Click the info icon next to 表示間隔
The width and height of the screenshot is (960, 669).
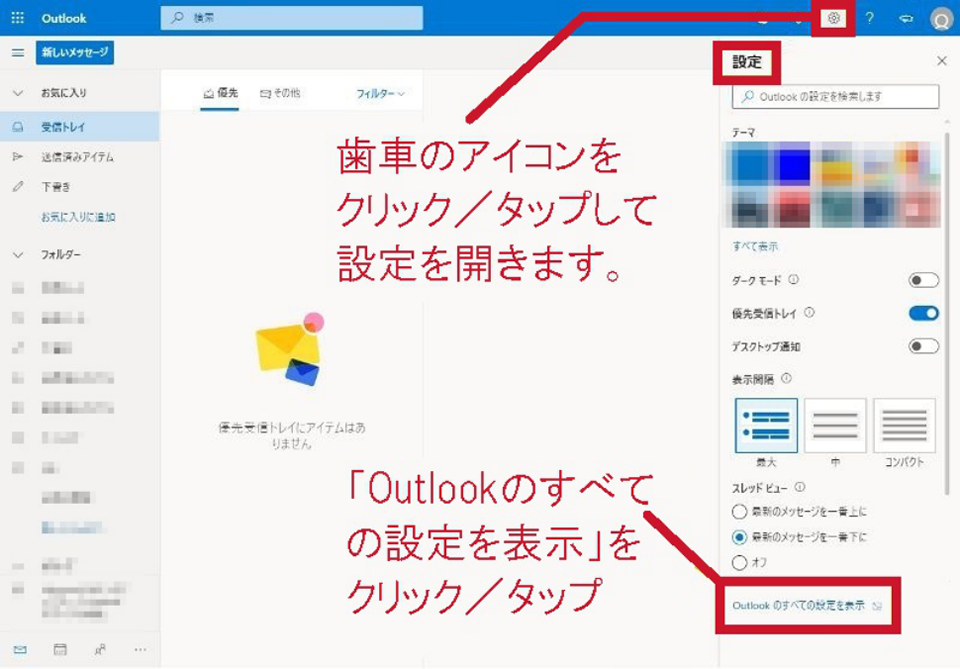click(x=786, y=378)
